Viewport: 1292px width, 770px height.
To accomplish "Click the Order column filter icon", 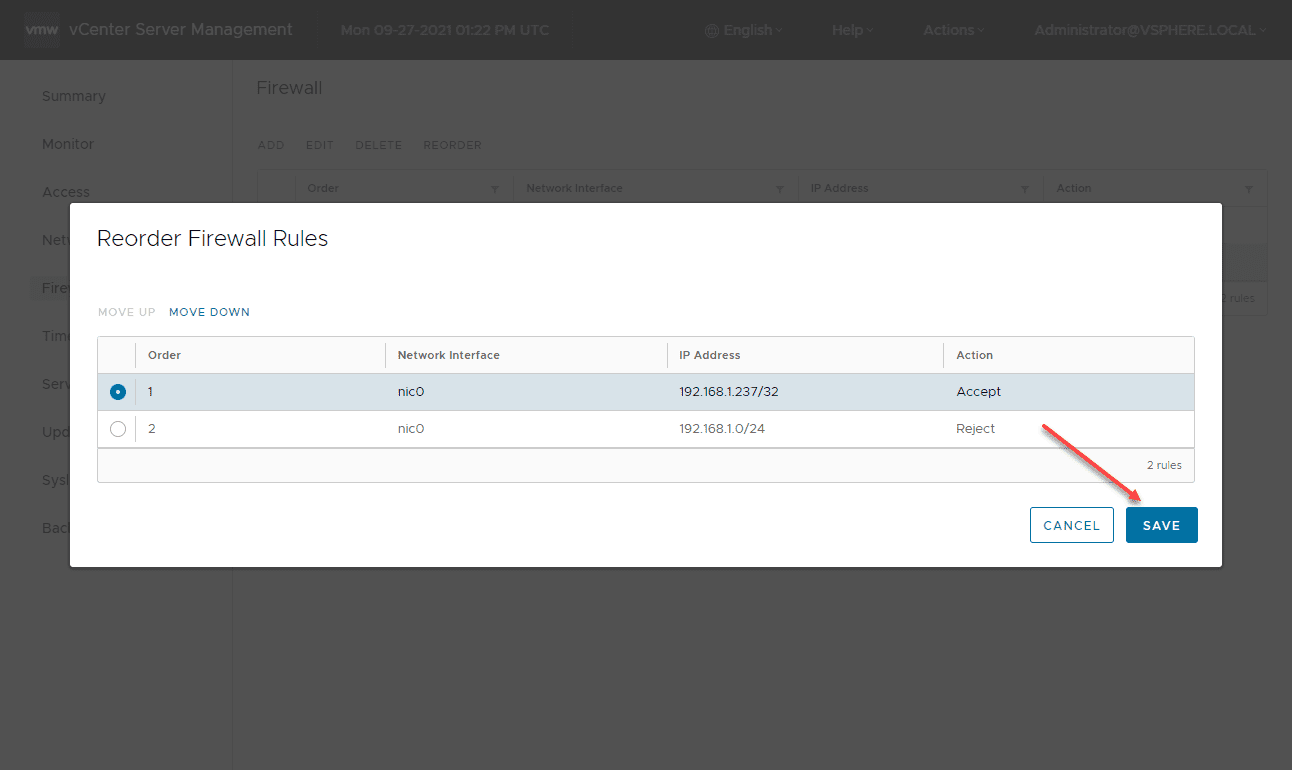I will coord(495,189).
